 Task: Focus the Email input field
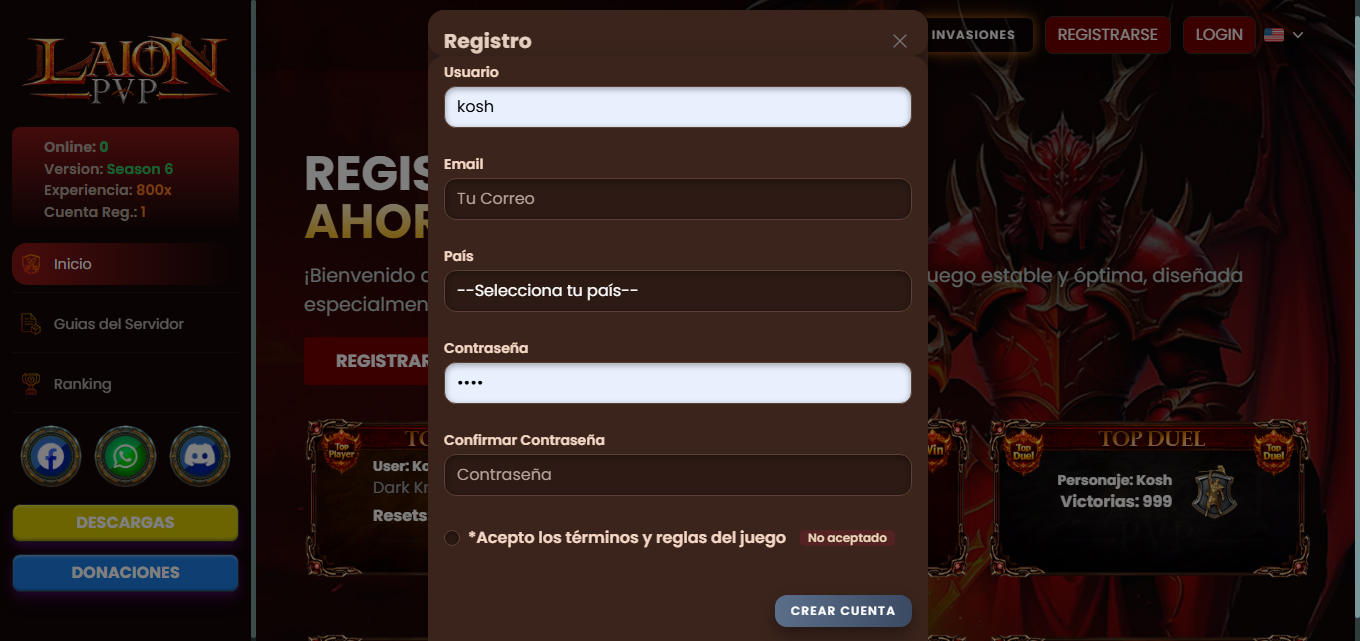tap(678, 199)
